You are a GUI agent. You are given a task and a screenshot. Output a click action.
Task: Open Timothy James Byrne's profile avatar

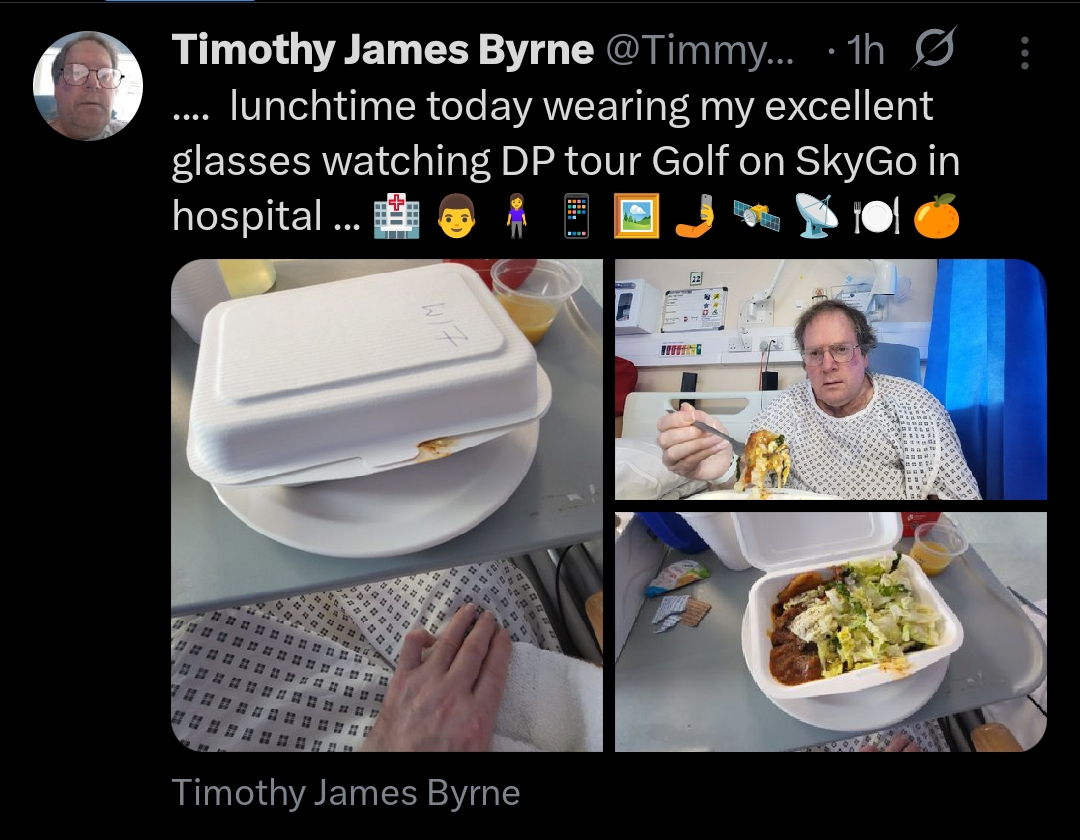tap(88, 86)
